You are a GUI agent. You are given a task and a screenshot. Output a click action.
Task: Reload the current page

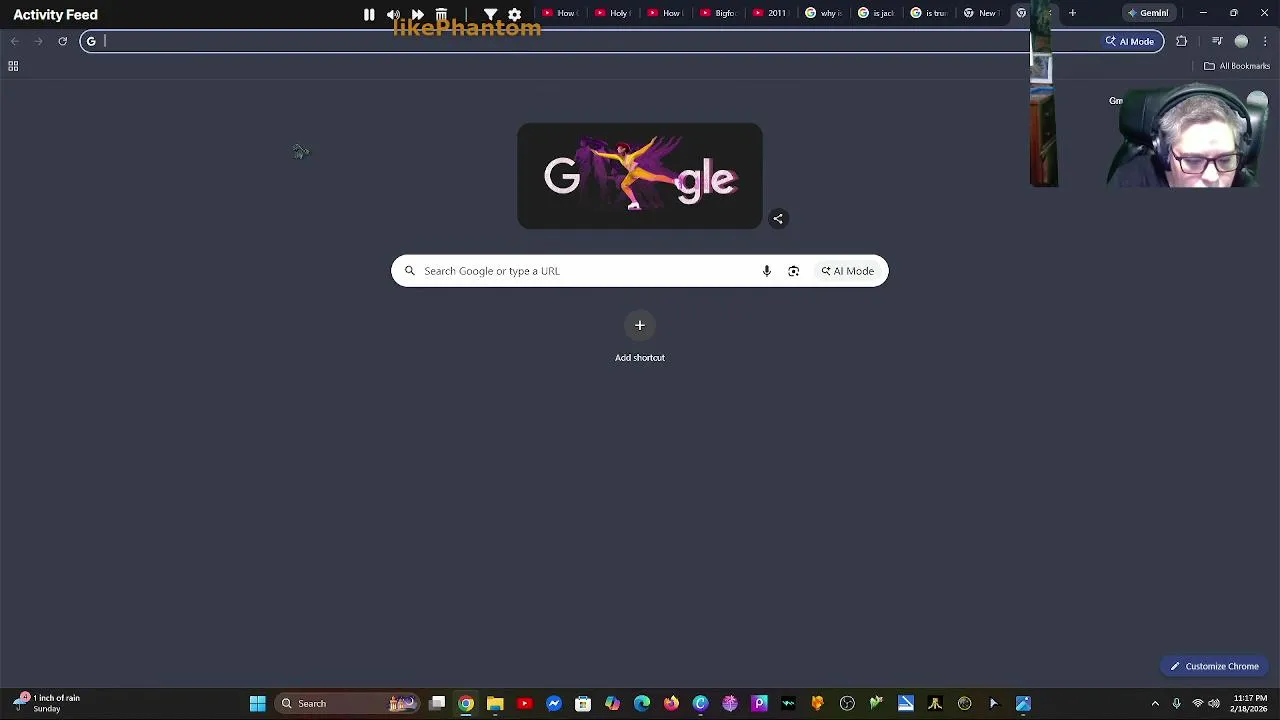62,41
